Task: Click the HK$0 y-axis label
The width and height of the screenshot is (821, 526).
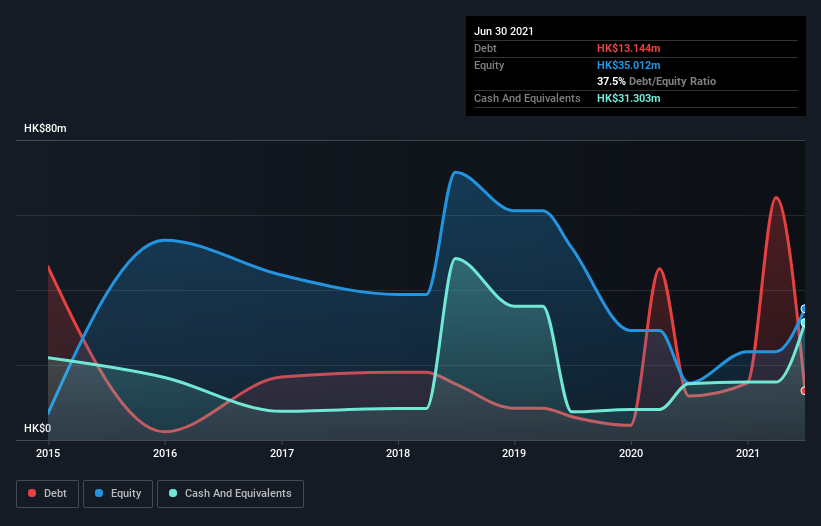Action: coord(38,429)
